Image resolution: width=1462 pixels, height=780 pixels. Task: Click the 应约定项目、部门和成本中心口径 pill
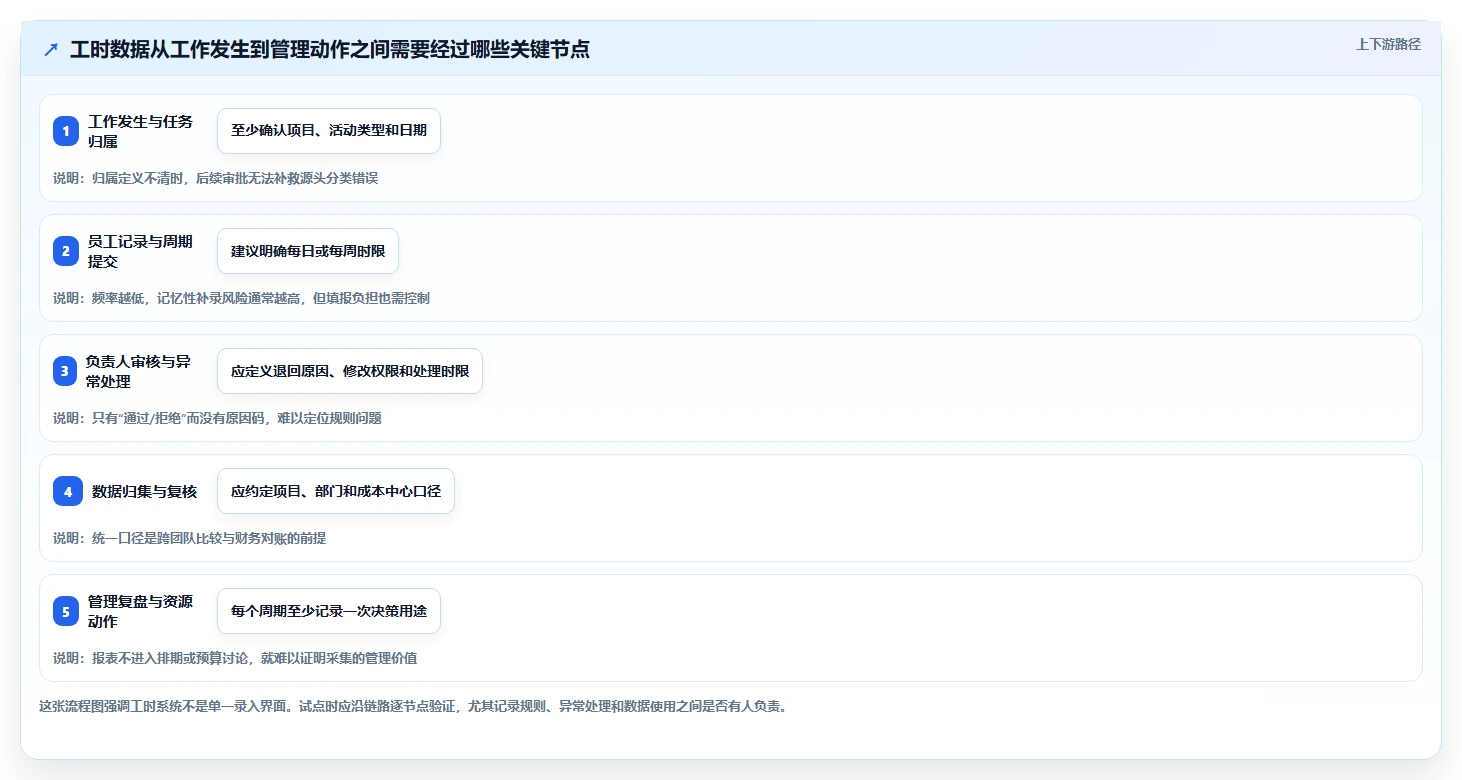pyautogui.click(x=336, y=491)
